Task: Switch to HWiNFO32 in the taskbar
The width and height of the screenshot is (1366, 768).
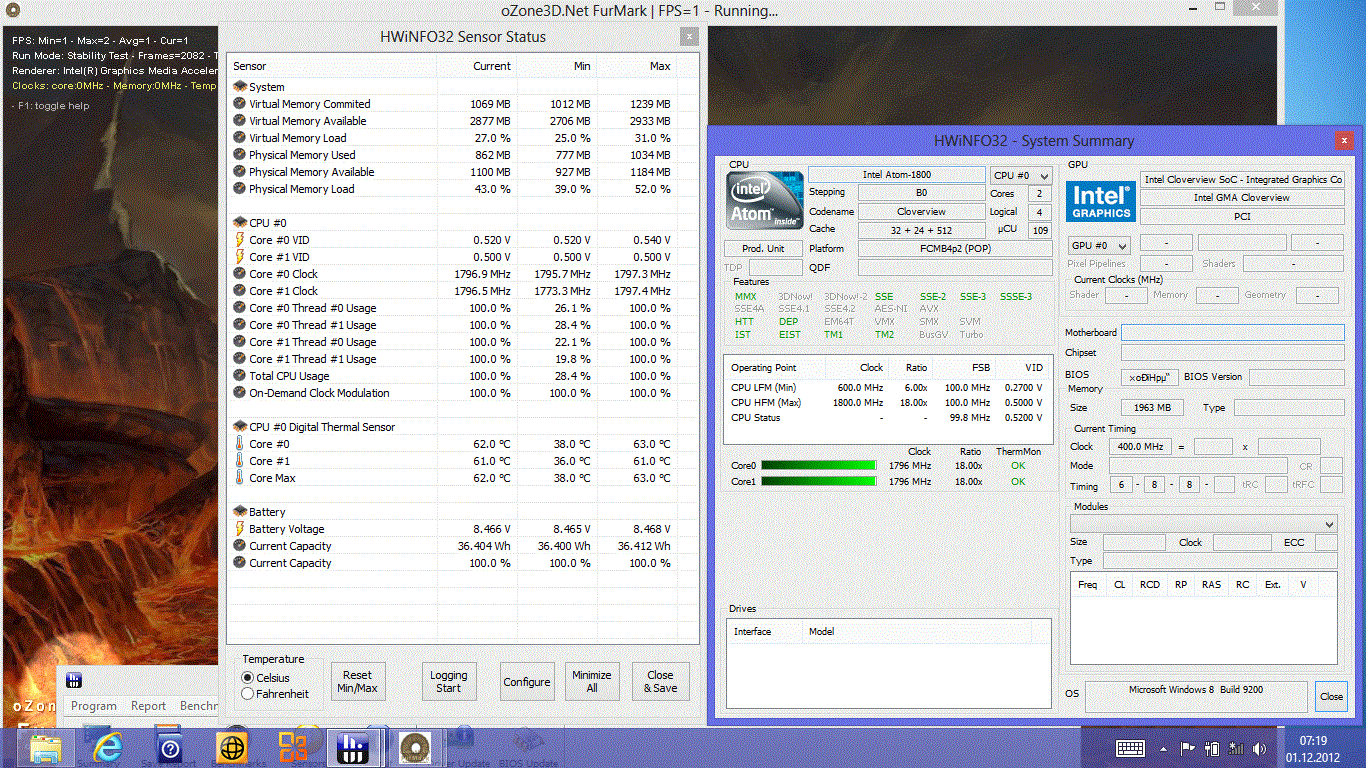Action: click(x=355, y=748)
